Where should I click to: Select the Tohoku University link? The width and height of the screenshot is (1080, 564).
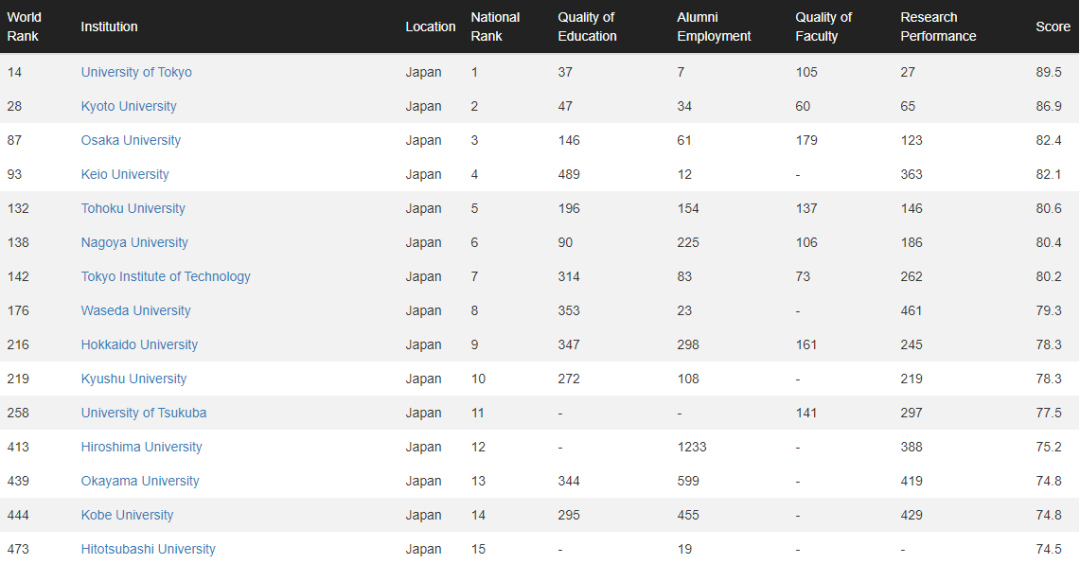[x=133, y=208]
